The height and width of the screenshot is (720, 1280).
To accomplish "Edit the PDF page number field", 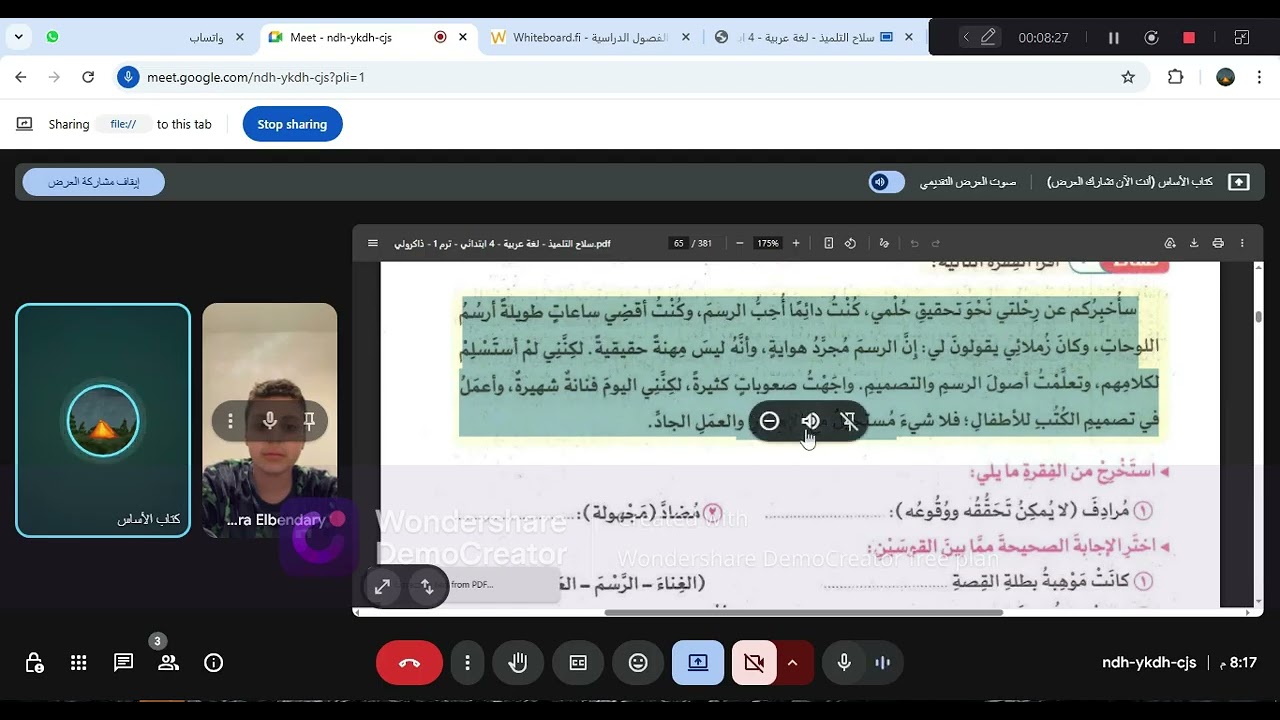I will [679, 243].
